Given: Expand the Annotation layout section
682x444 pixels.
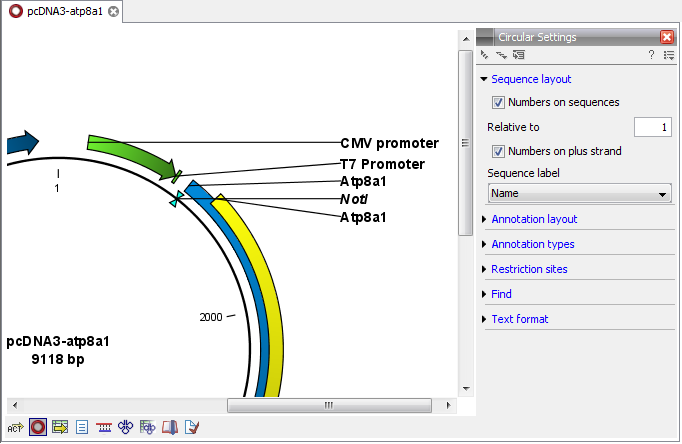Looking at the screenshot, I should (534, 219).
